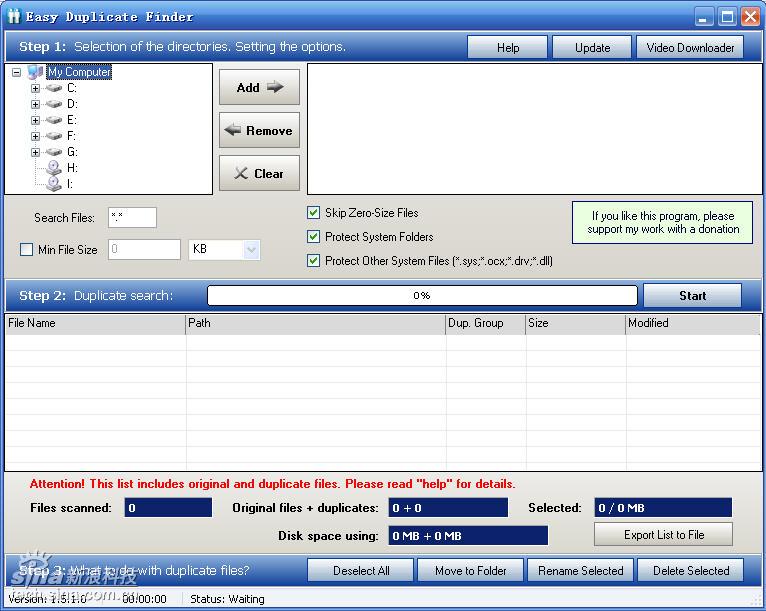
Task: Start the duplicate search
Action: tap(692, 295)
